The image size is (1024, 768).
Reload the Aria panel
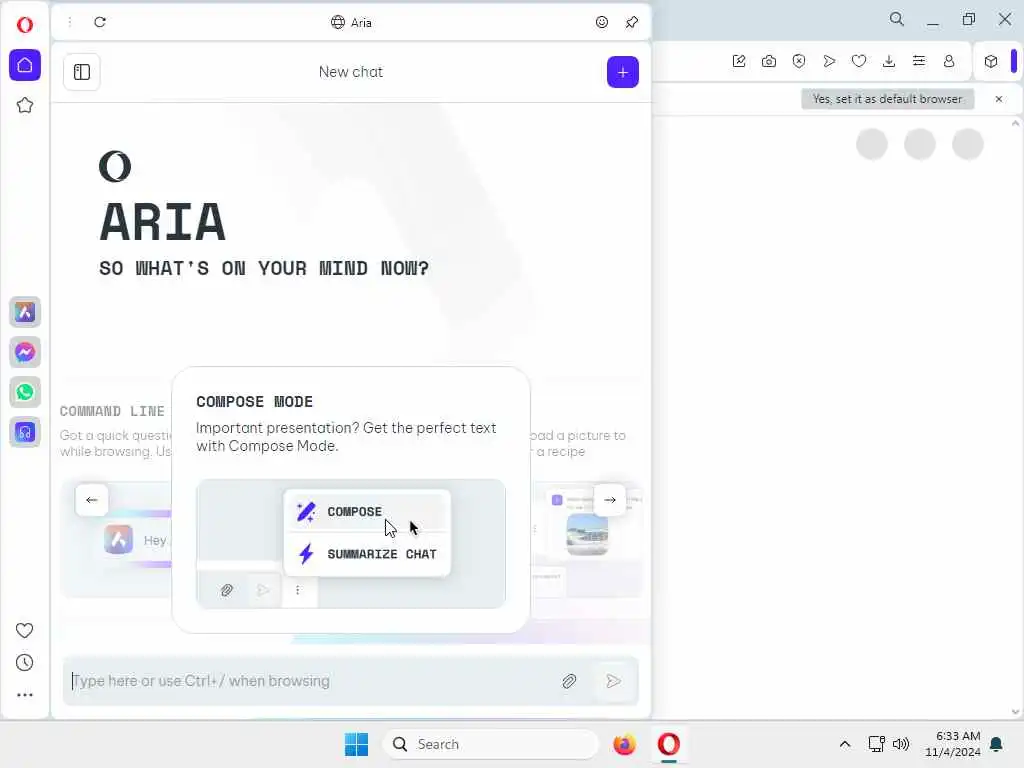coord(100,22)
